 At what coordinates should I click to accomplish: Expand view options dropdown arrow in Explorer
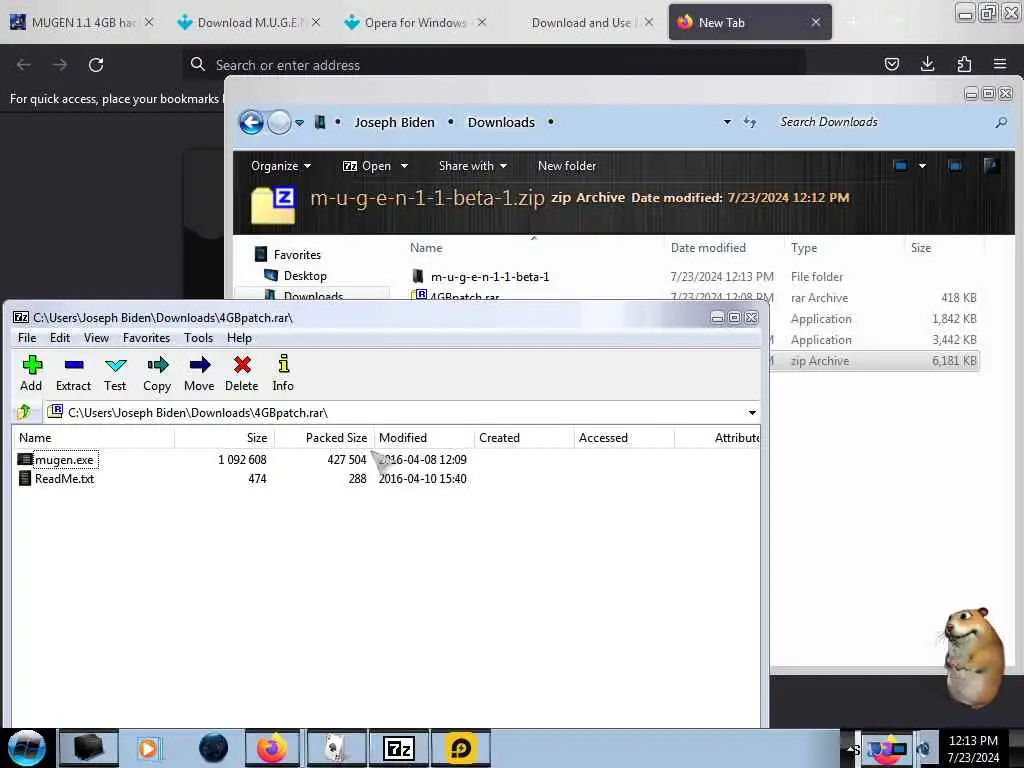(922, 166)
